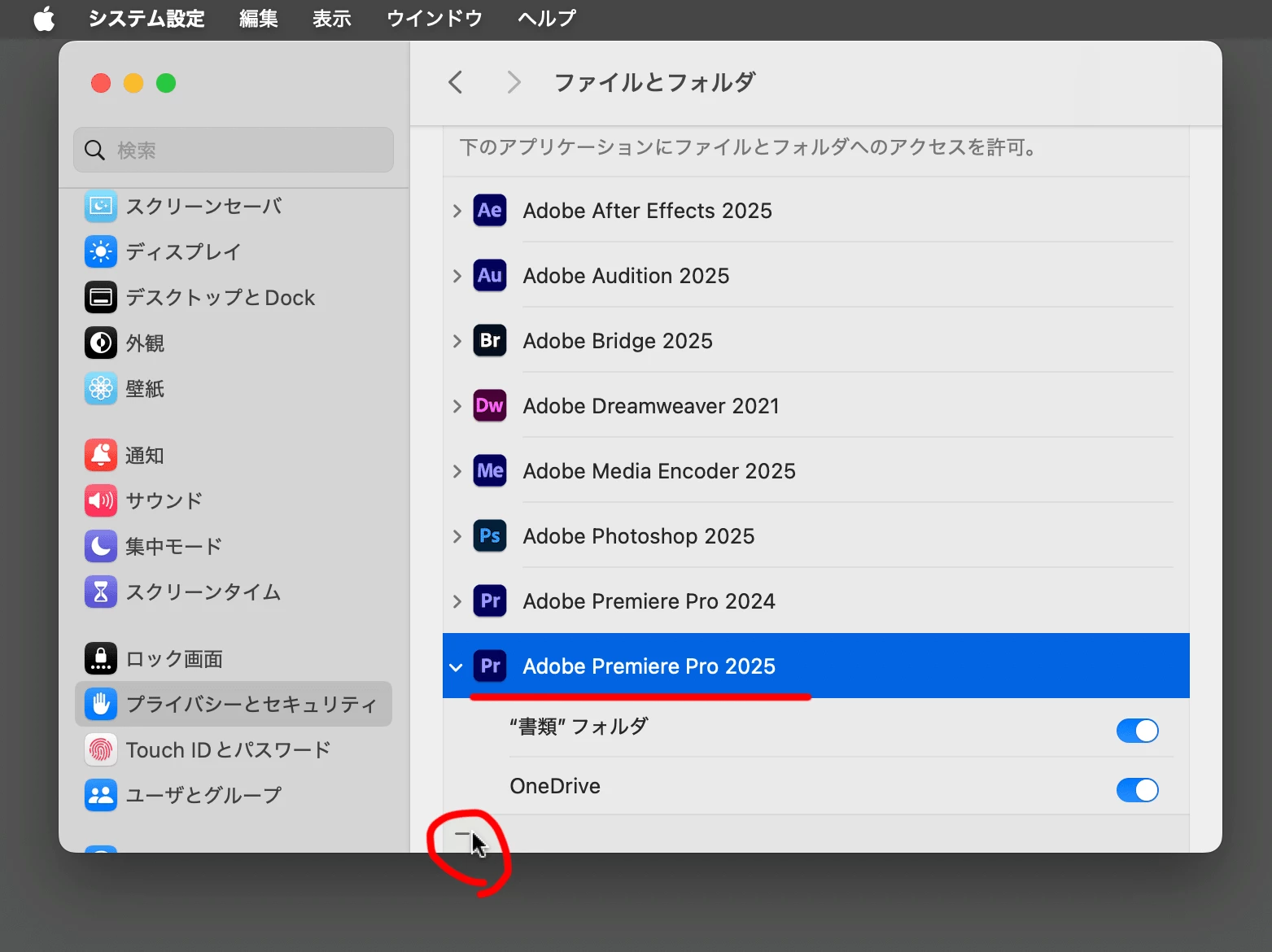The height and width of the screenshot is (952, 1272).
Task: Open the ヘルプ menu
Action: [547, 18]
